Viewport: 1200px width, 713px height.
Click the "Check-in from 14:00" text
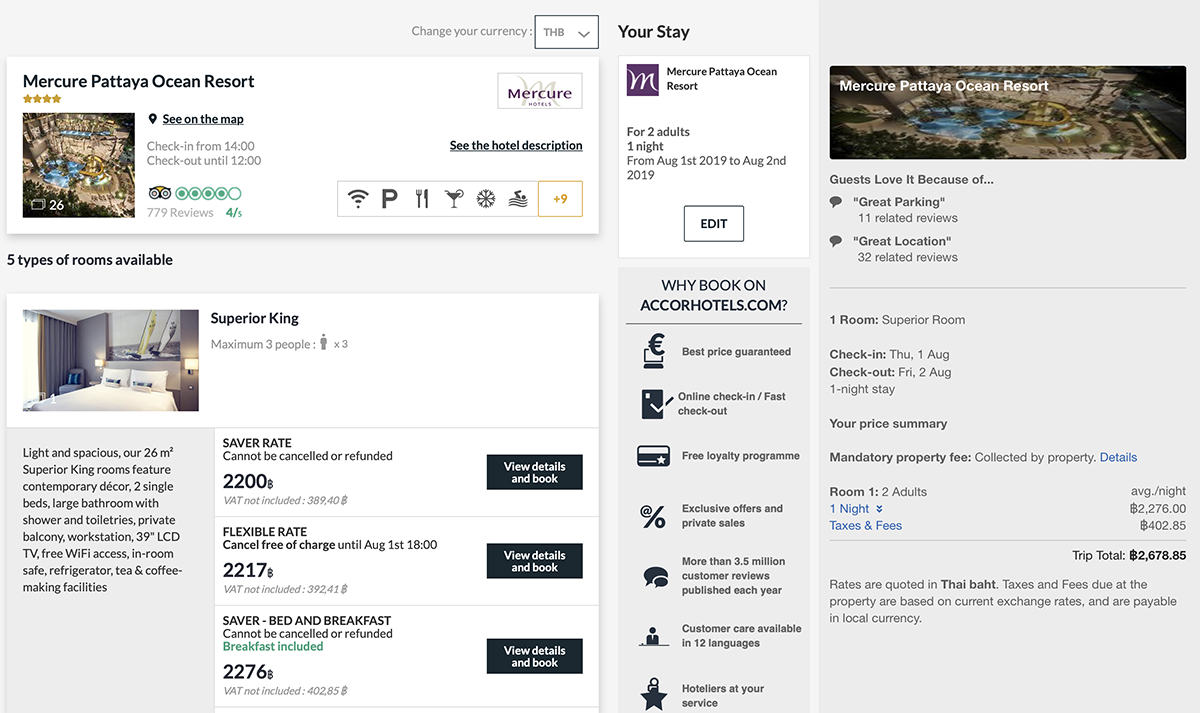(x=201, y=146)
